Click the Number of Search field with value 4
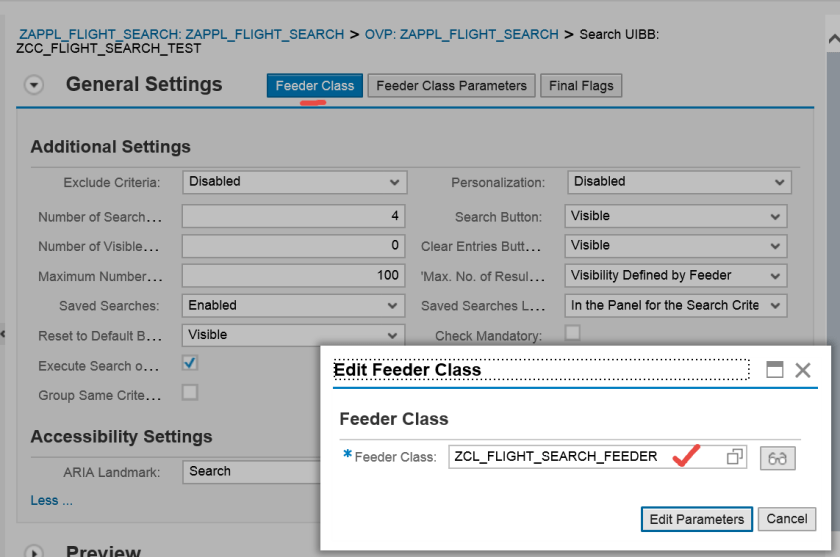This screenshot has width=840, height=557. tap(294, 216)
